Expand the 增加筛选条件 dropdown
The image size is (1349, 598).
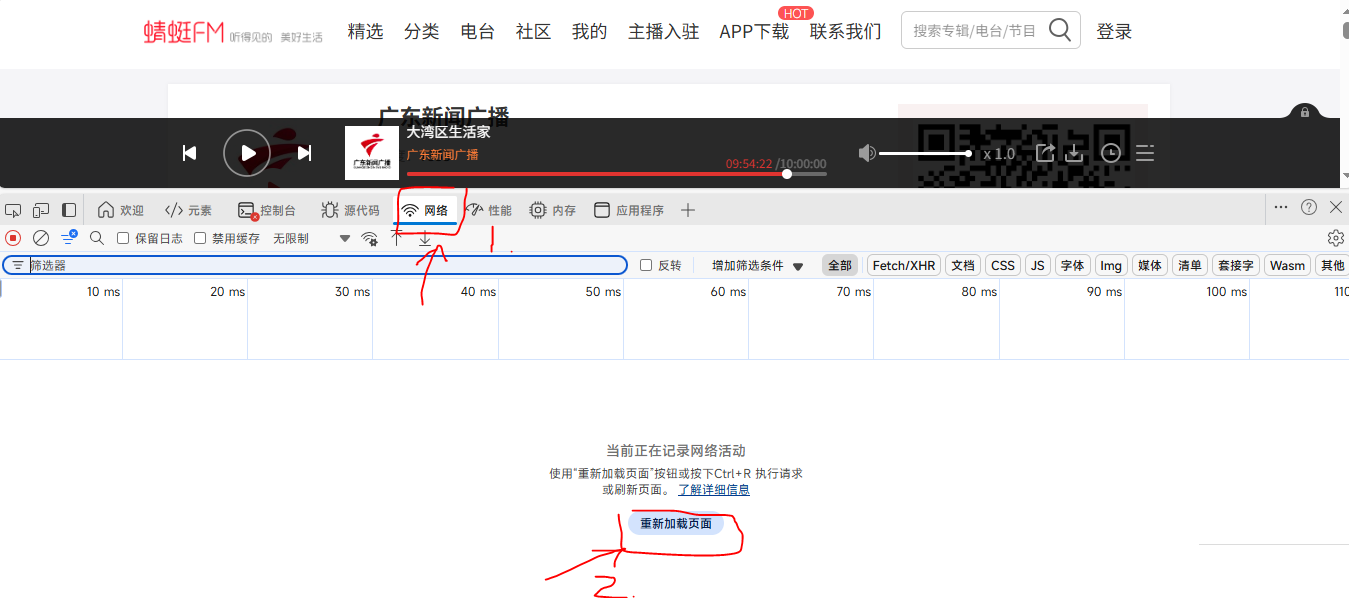(x=757, y=265)
